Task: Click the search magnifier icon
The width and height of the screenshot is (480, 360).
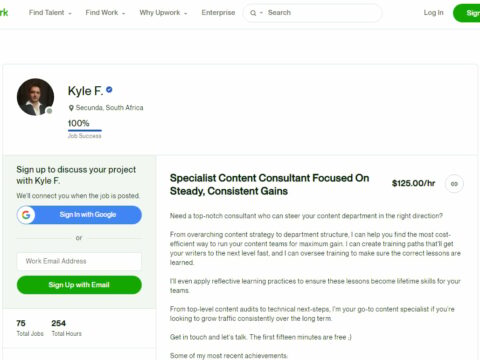Action: click(x=253, y=13)
